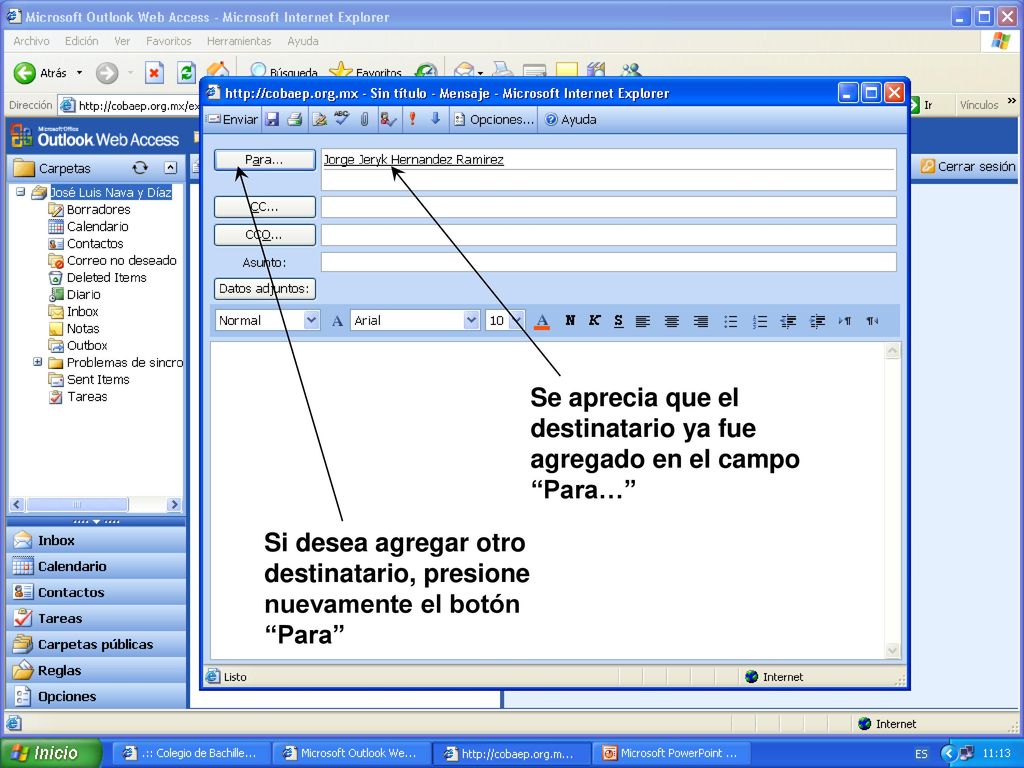Set right-to-left text direction

click(872, 321)
